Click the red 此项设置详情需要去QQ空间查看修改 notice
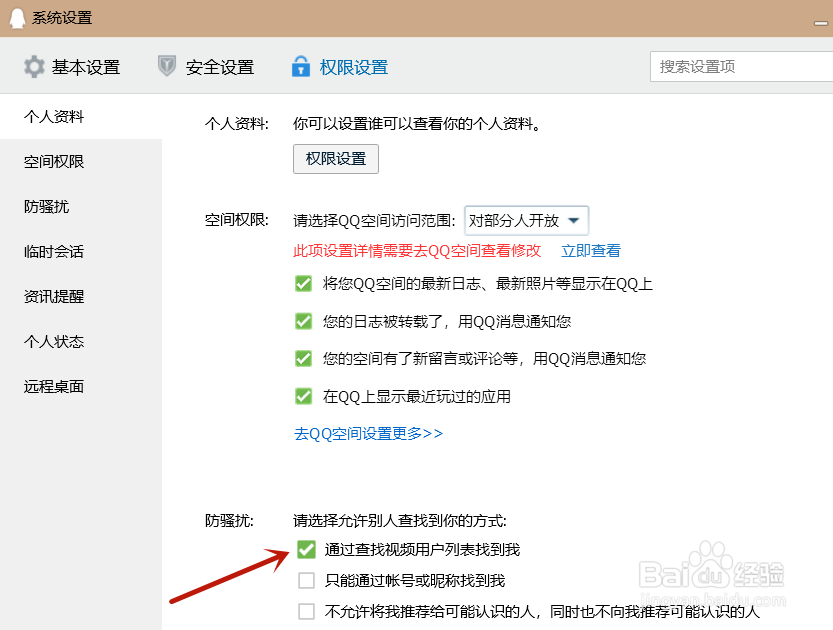This screenshot has height=630, width=833. pos(417,251)
